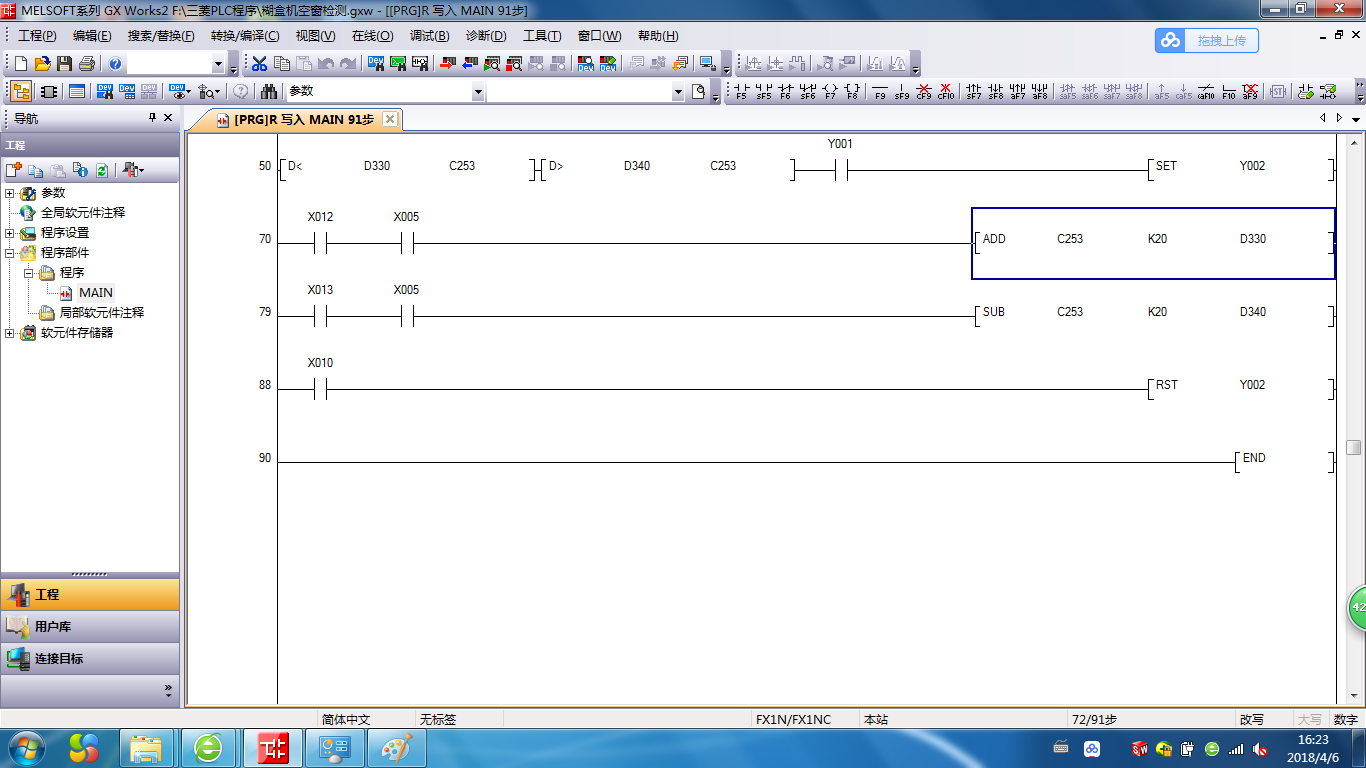
Task: Insert a coil with the F7 button
Action: point(830,92)
